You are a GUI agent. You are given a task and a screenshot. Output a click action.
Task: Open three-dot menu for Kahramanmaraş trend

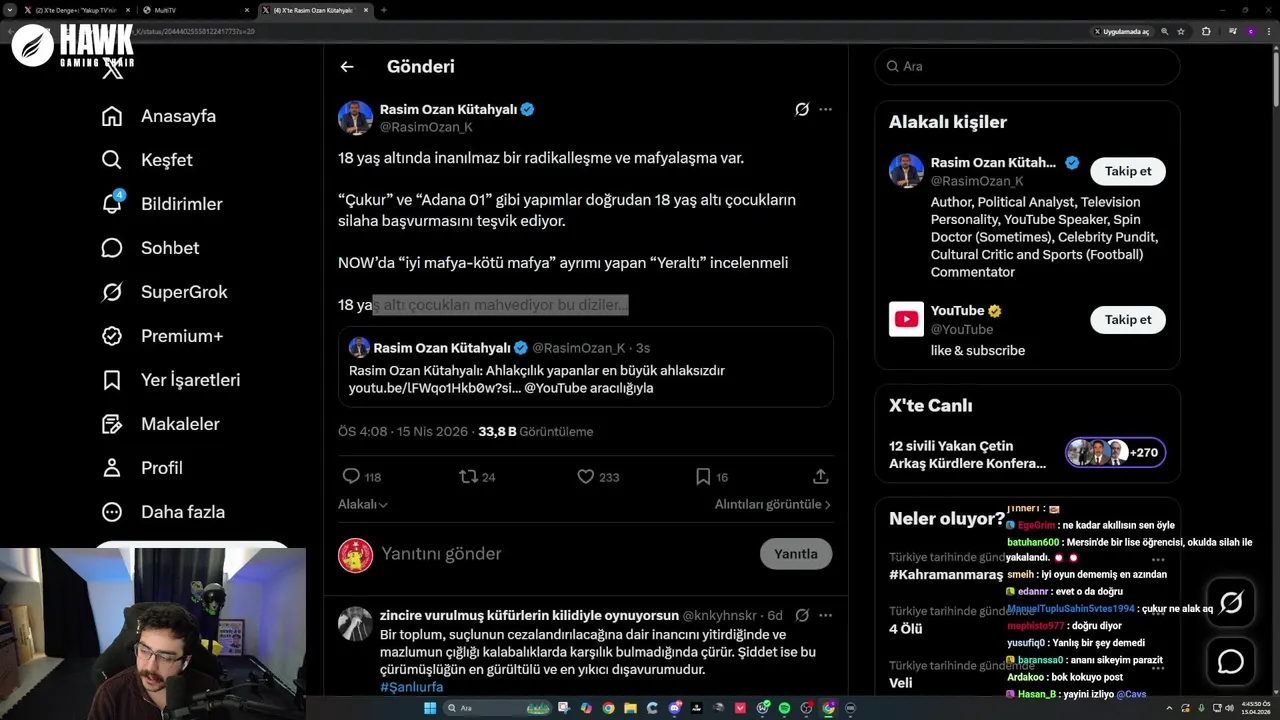tap(1158, 560)
